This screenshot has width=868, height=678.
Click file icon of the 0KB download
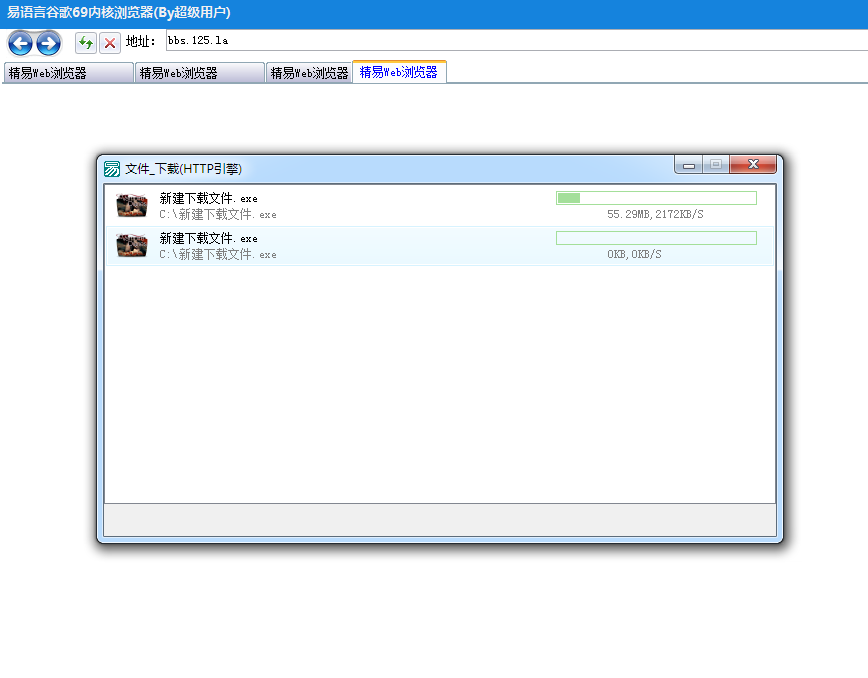click(132, 245)
